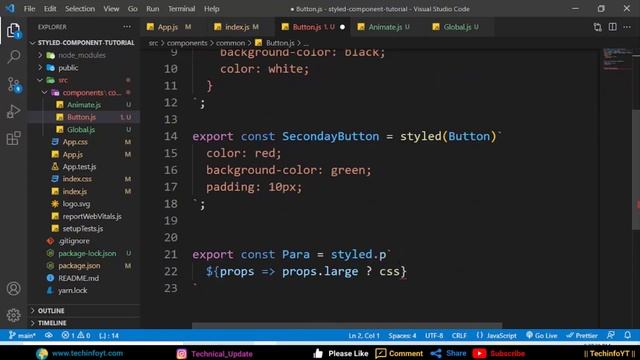Open problems via errors and warnings indicator
Image resolution: width=640 pixels, height=360 pixels.
tap(76, 336)
